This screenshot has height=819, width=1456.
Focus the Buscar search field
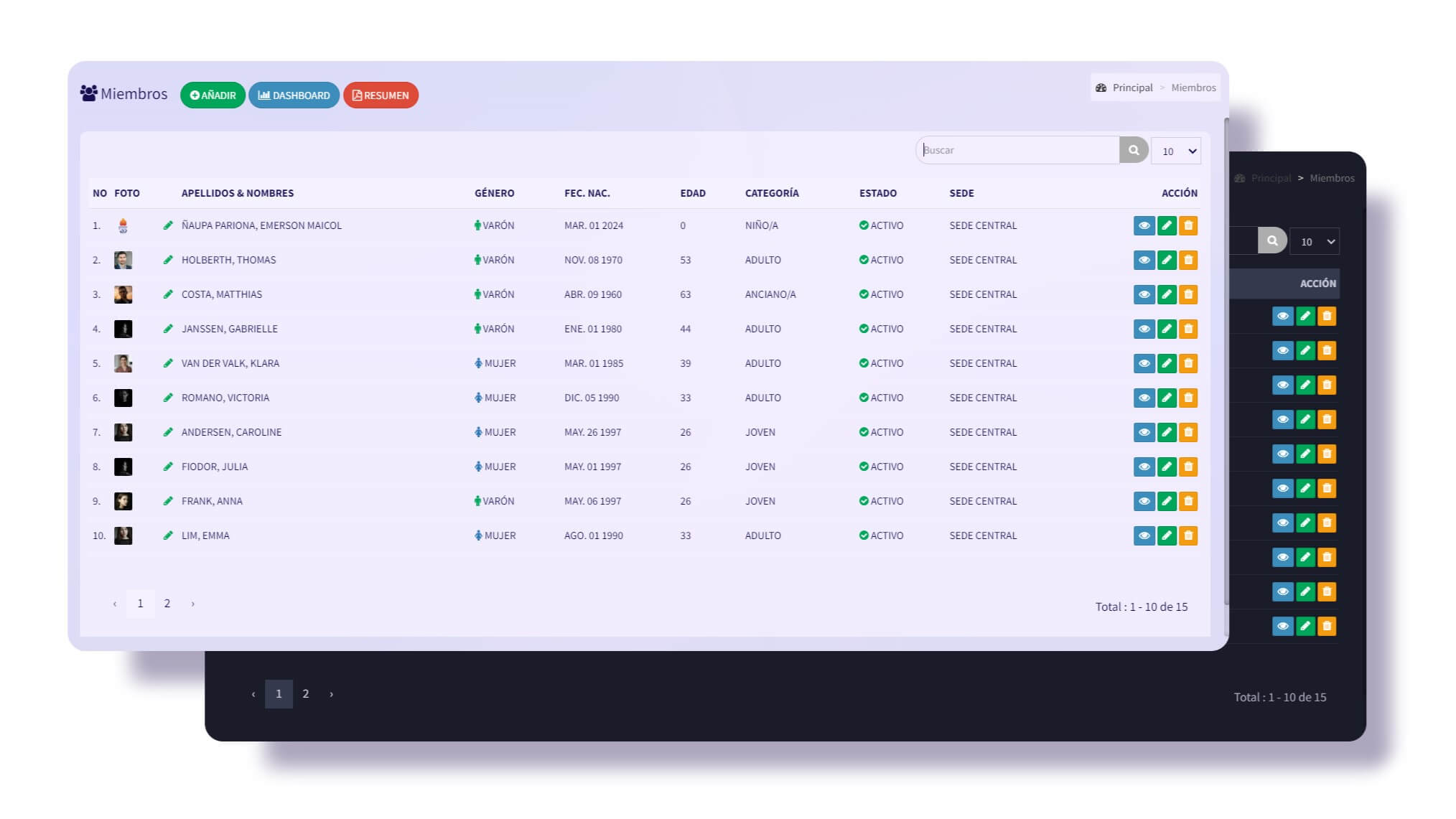click(1018, 150)
